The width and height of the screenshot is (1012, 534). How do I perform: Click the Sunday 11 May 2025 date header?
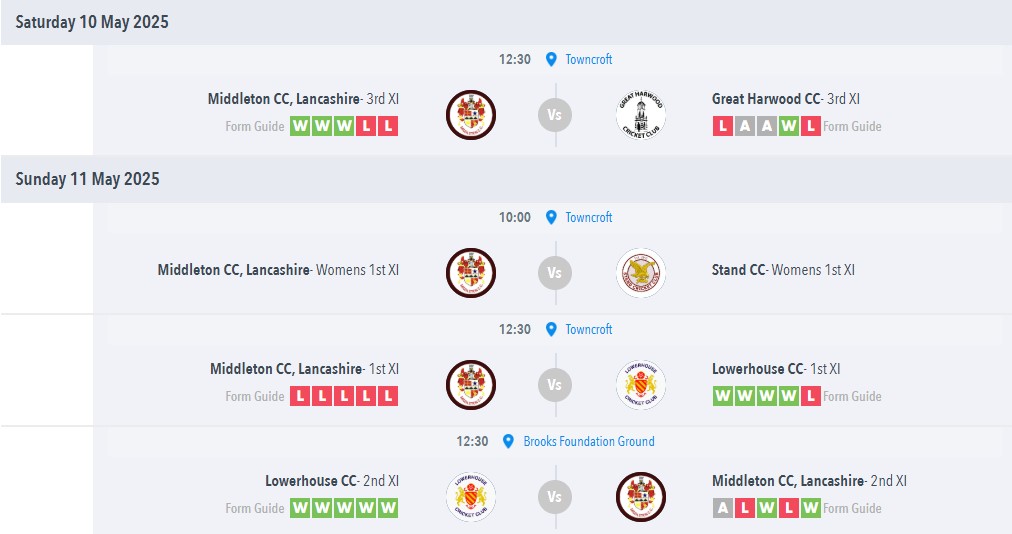88,179
